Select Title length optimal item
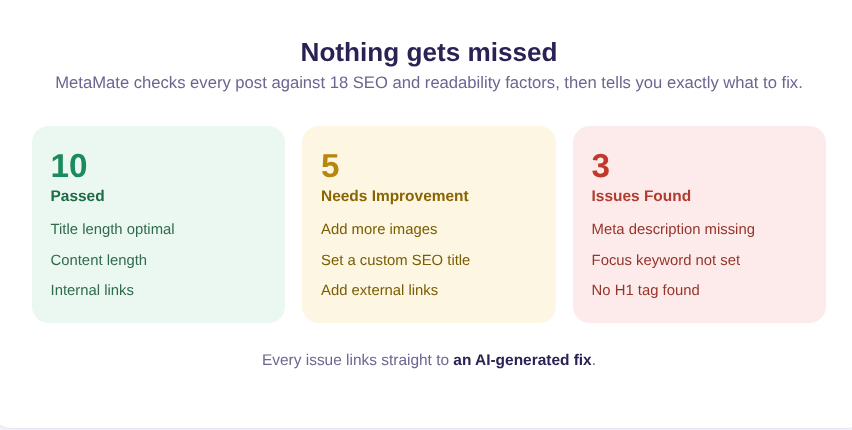The width and height of the screenshot is (852, 430). coord(112,229)
